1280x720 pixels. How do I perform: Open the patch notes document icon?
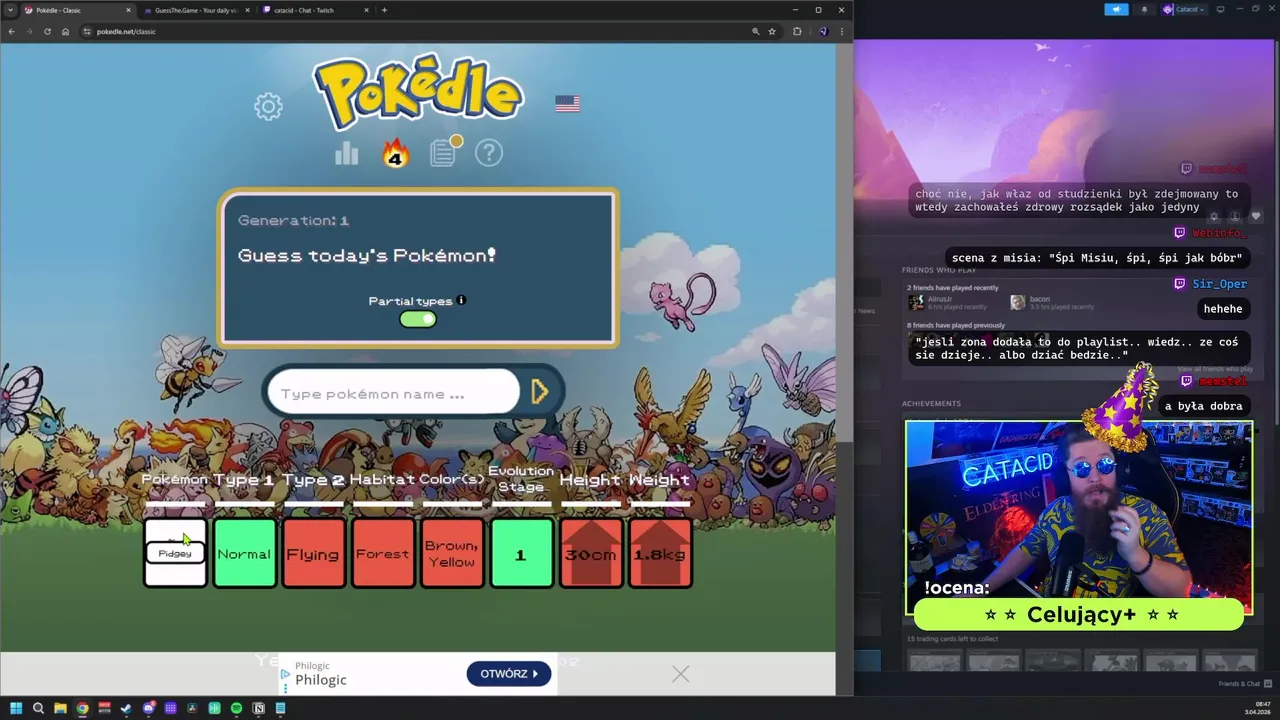click(x=443, y=152)
